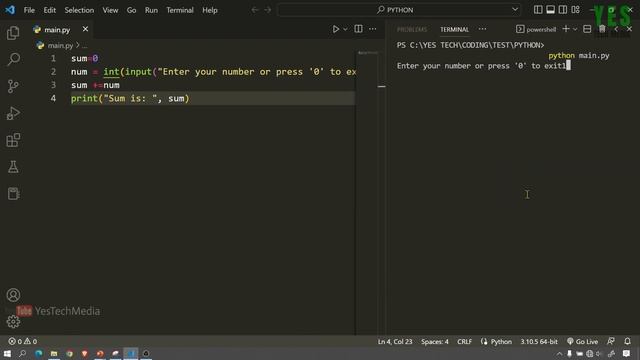
Task: Open command center dropdown chevron
Action: pyautogui.click(x=515, y=9)
